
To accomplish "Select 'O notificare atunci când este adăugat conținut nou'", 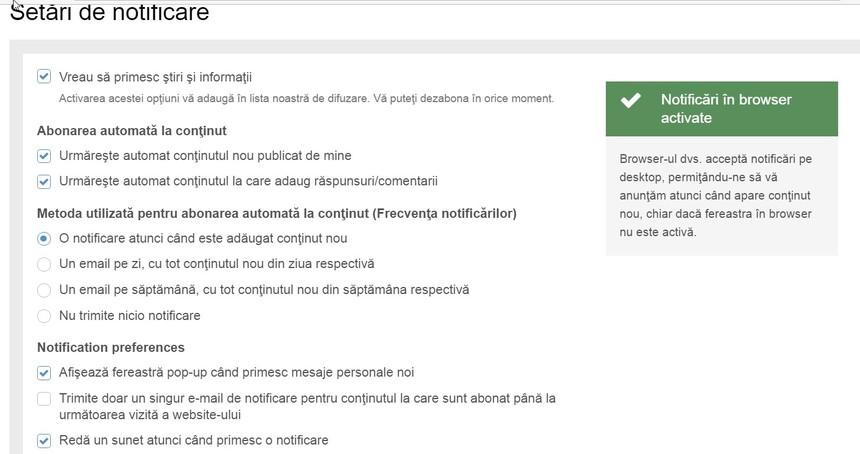I will (44, 238).
